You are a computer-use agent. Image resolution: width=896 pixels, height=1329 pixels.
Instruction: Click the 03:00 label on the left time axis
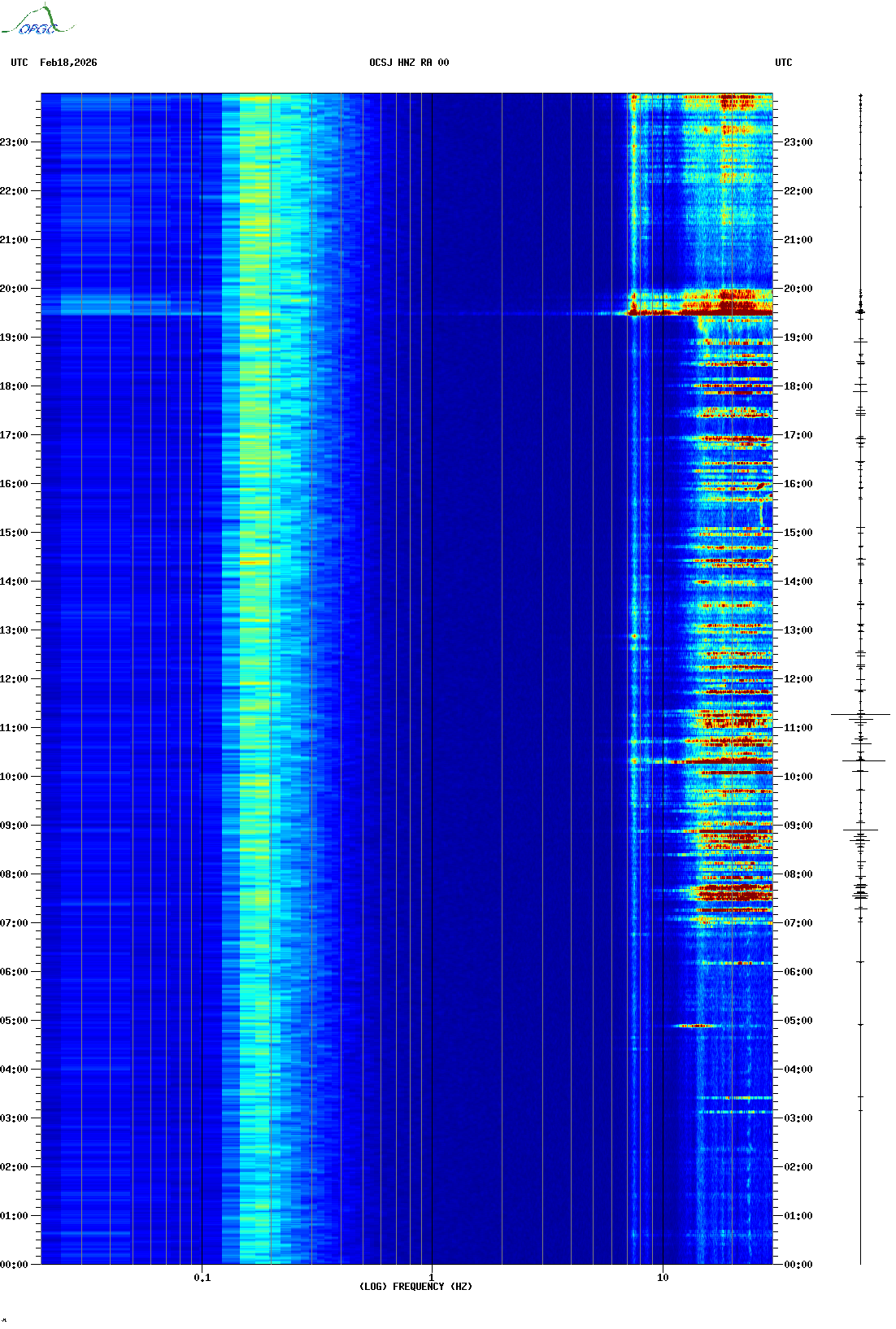click(x=14, y=1118)
